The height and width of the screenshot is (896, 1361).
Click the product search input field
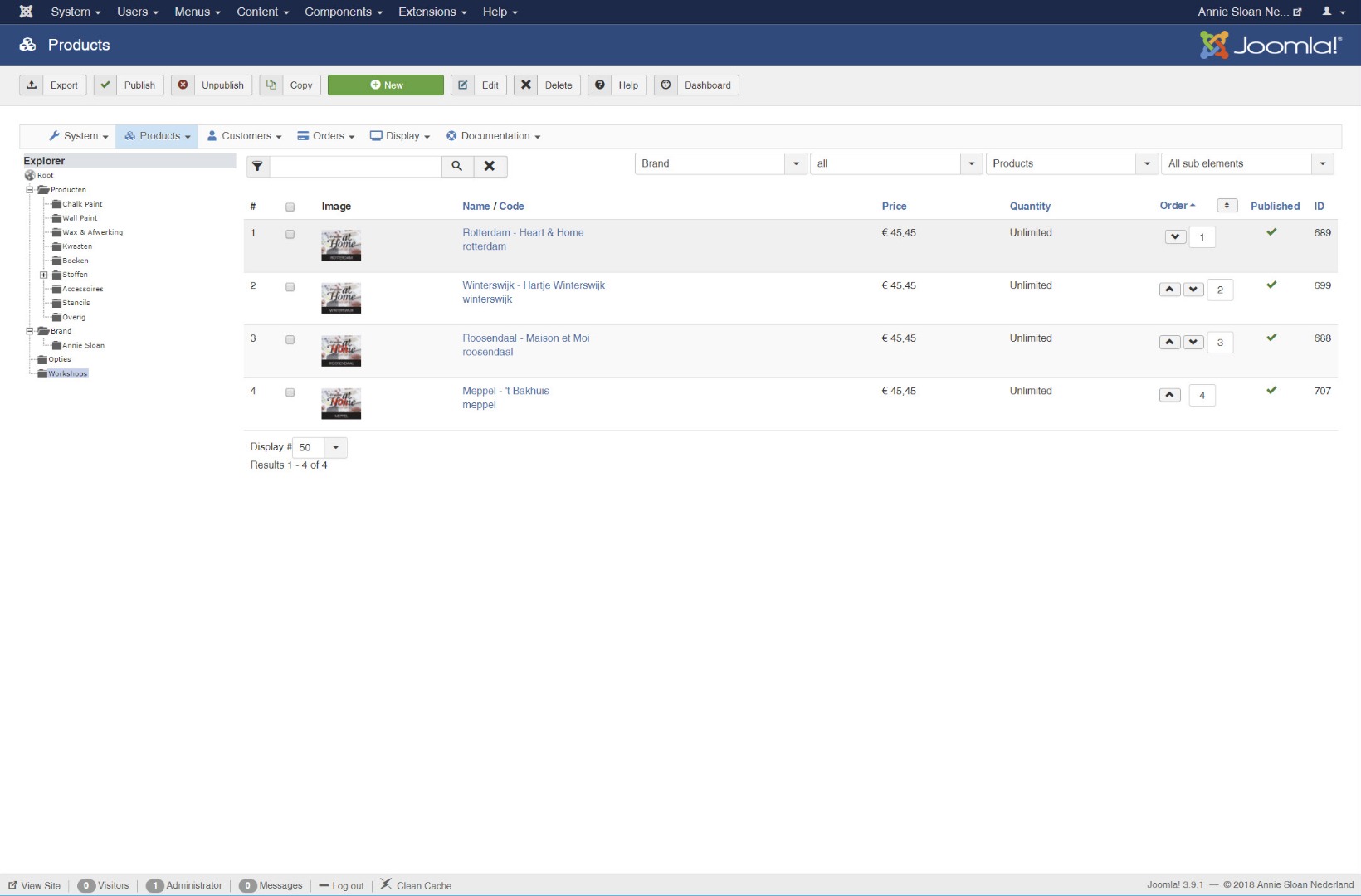[356, 166]
